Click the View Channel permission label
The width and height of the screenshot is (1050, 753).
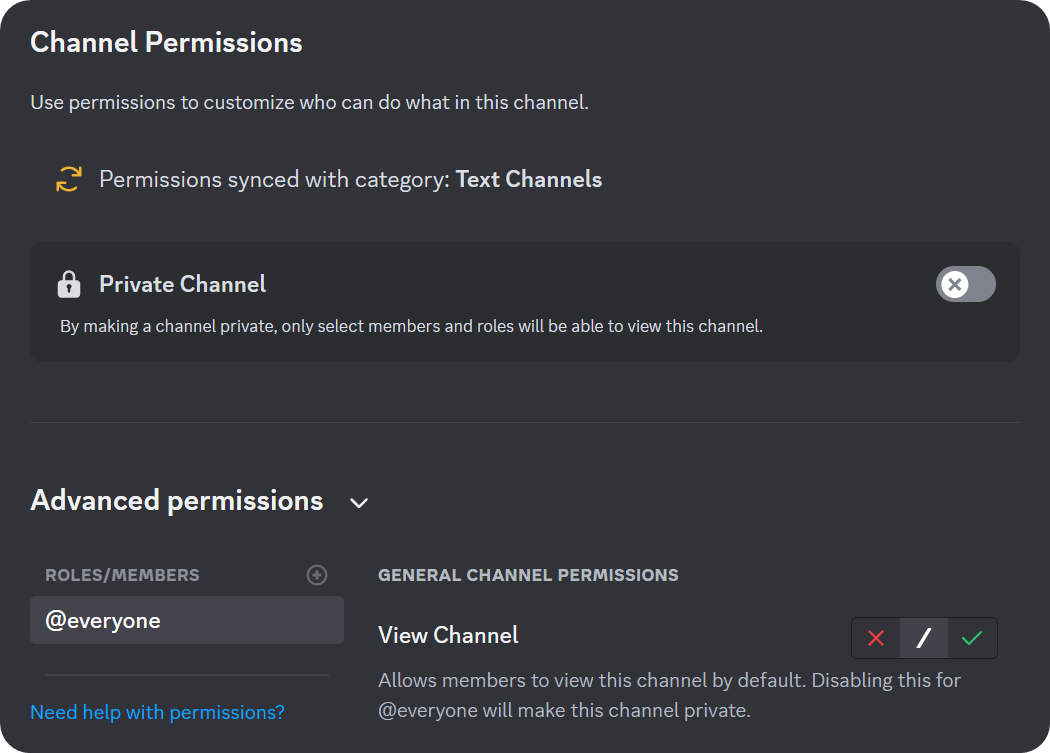tap(448, 635)
